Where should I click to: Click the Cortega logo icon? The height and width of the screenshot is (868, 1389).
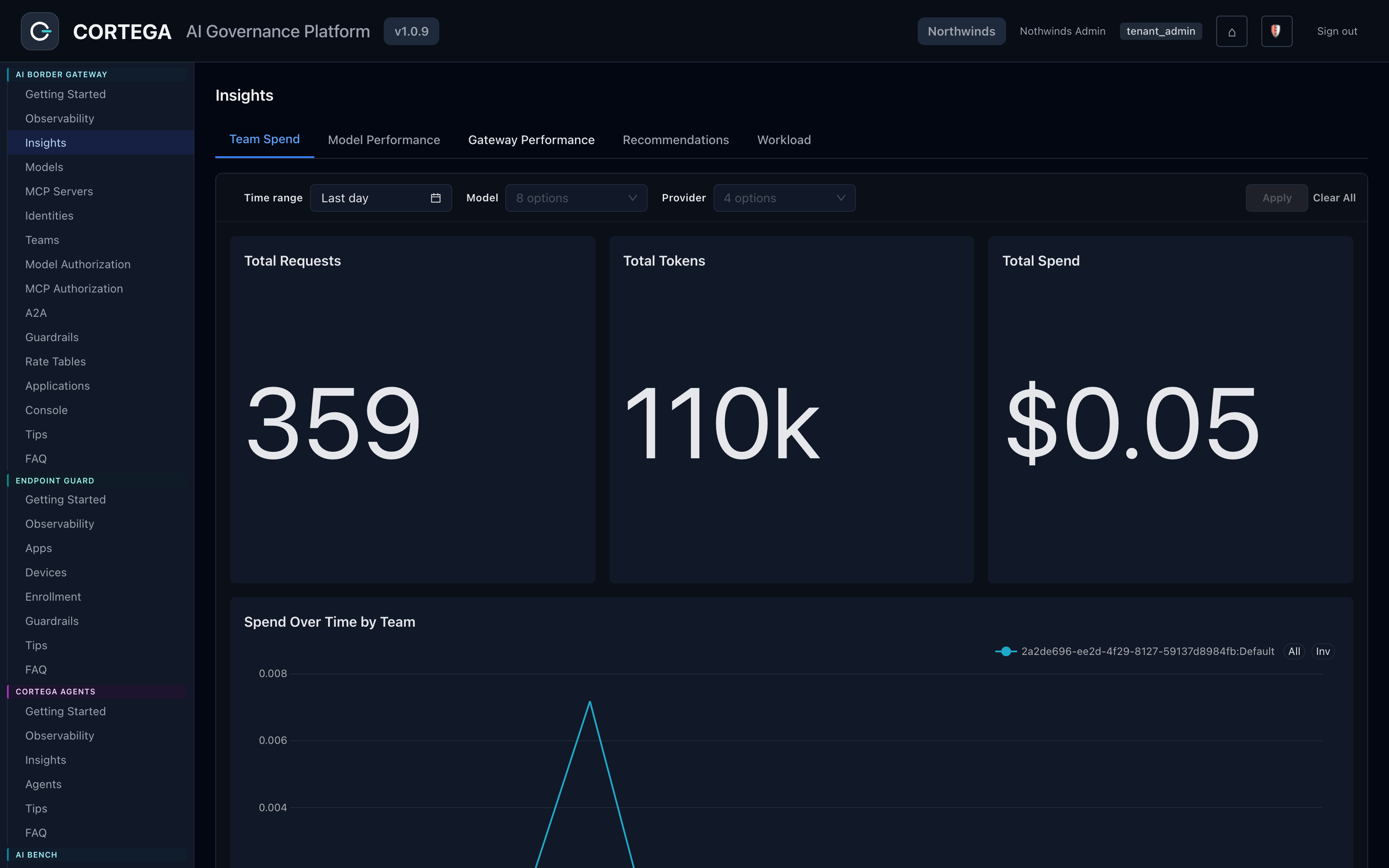(x=39, y=31)
